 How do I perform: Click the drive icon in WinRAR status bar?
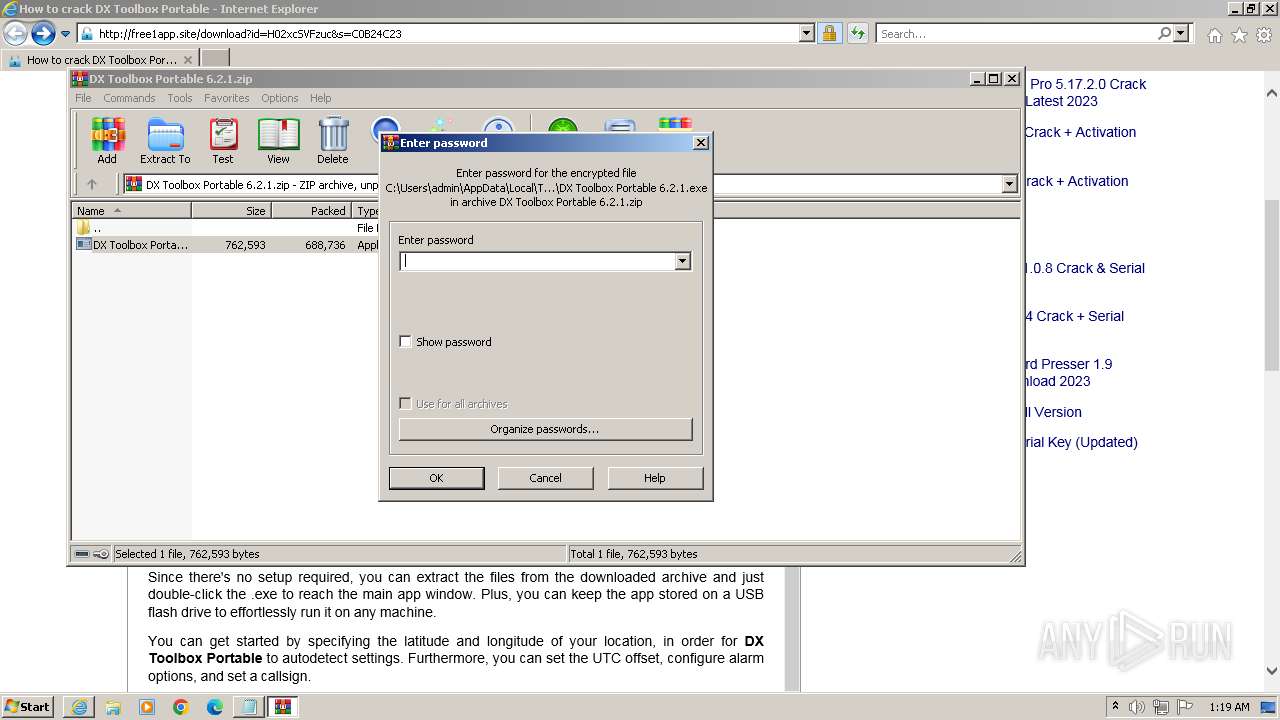82,554
